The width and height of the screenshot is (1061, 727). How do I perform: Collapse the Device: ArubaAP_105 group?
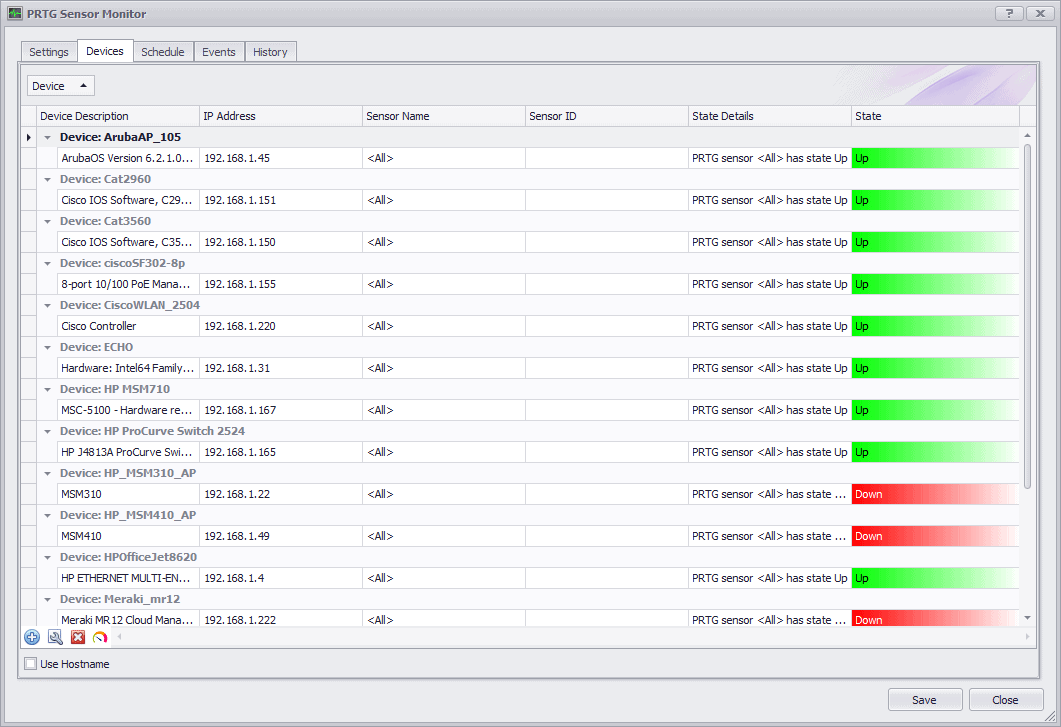coord(47,137)
